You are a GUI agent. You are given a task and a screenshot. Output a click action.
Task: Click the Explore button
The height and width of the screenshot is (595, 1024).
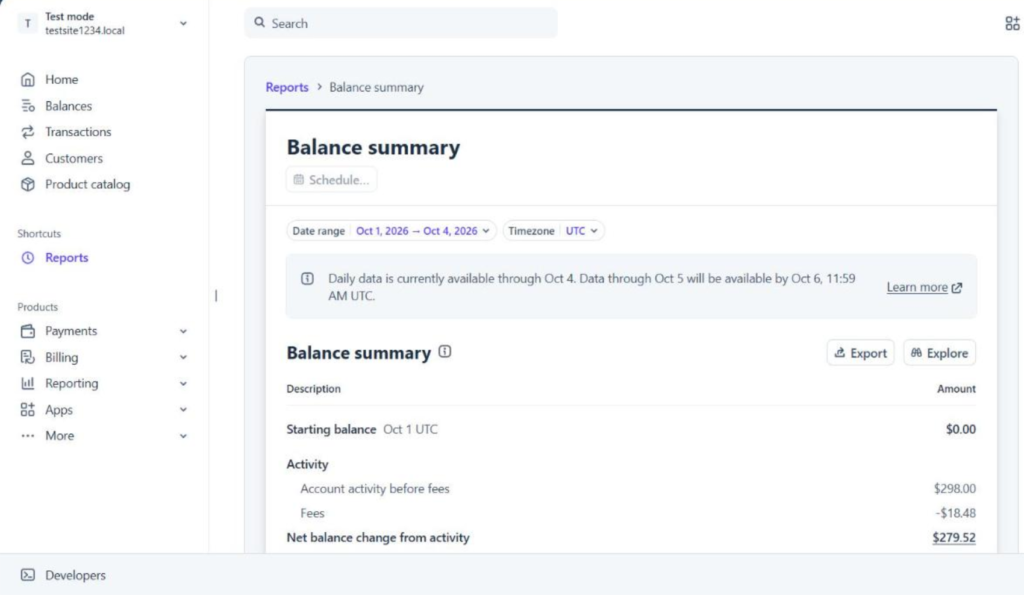click(x=939, y=353)
